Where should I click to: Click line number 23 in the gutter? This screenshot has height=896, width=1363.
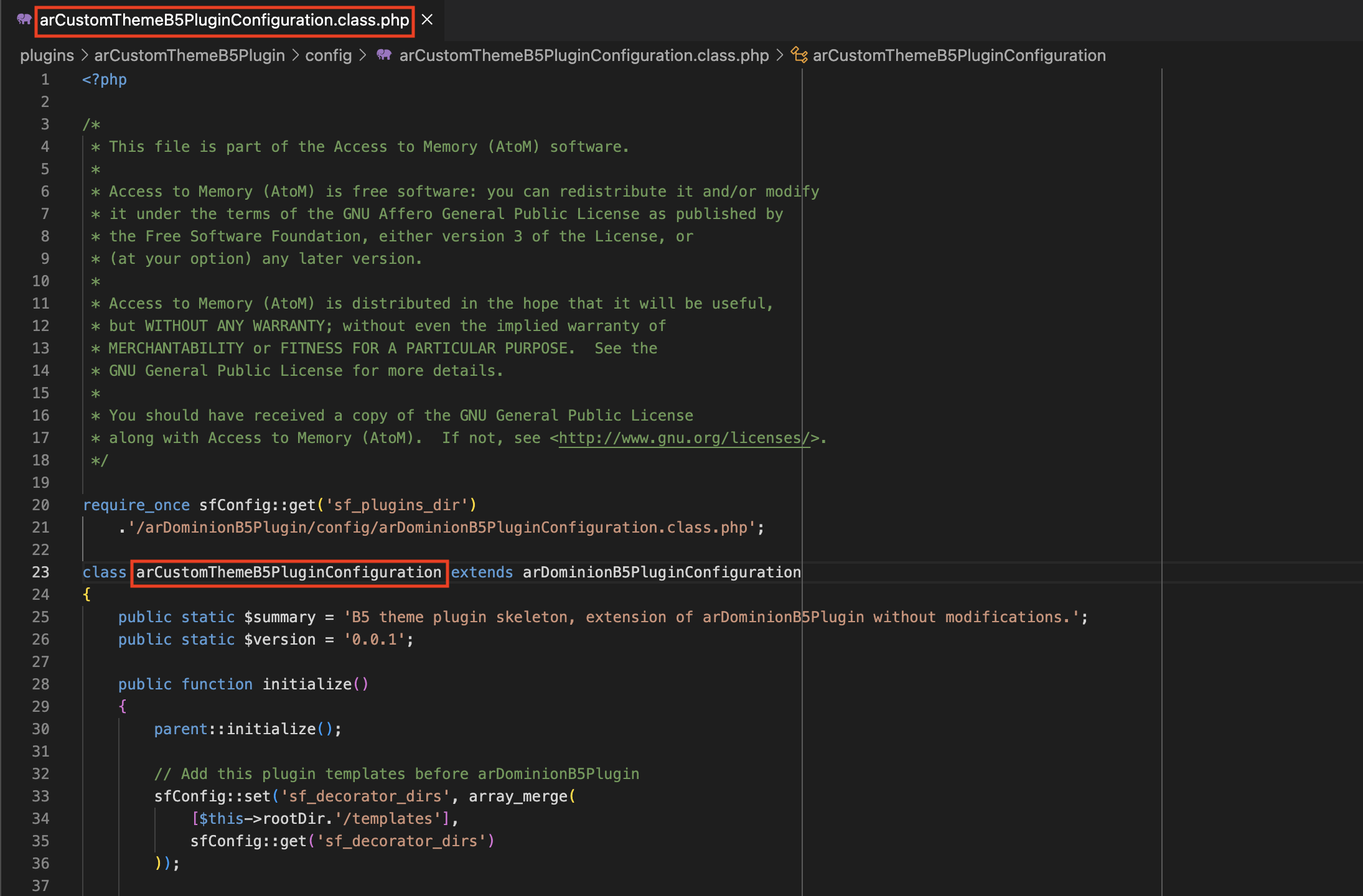40,572
